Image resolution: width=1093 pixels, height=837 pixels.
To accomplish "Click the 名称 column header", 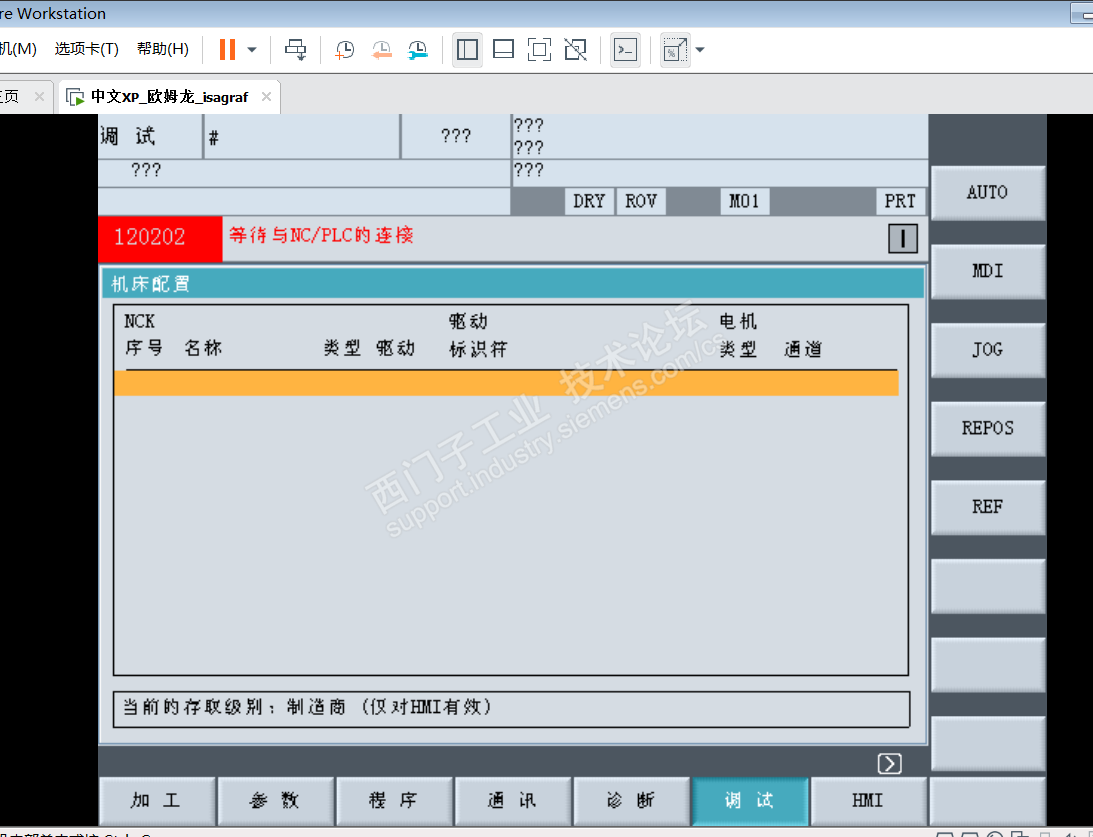I will tap(203, 348).
